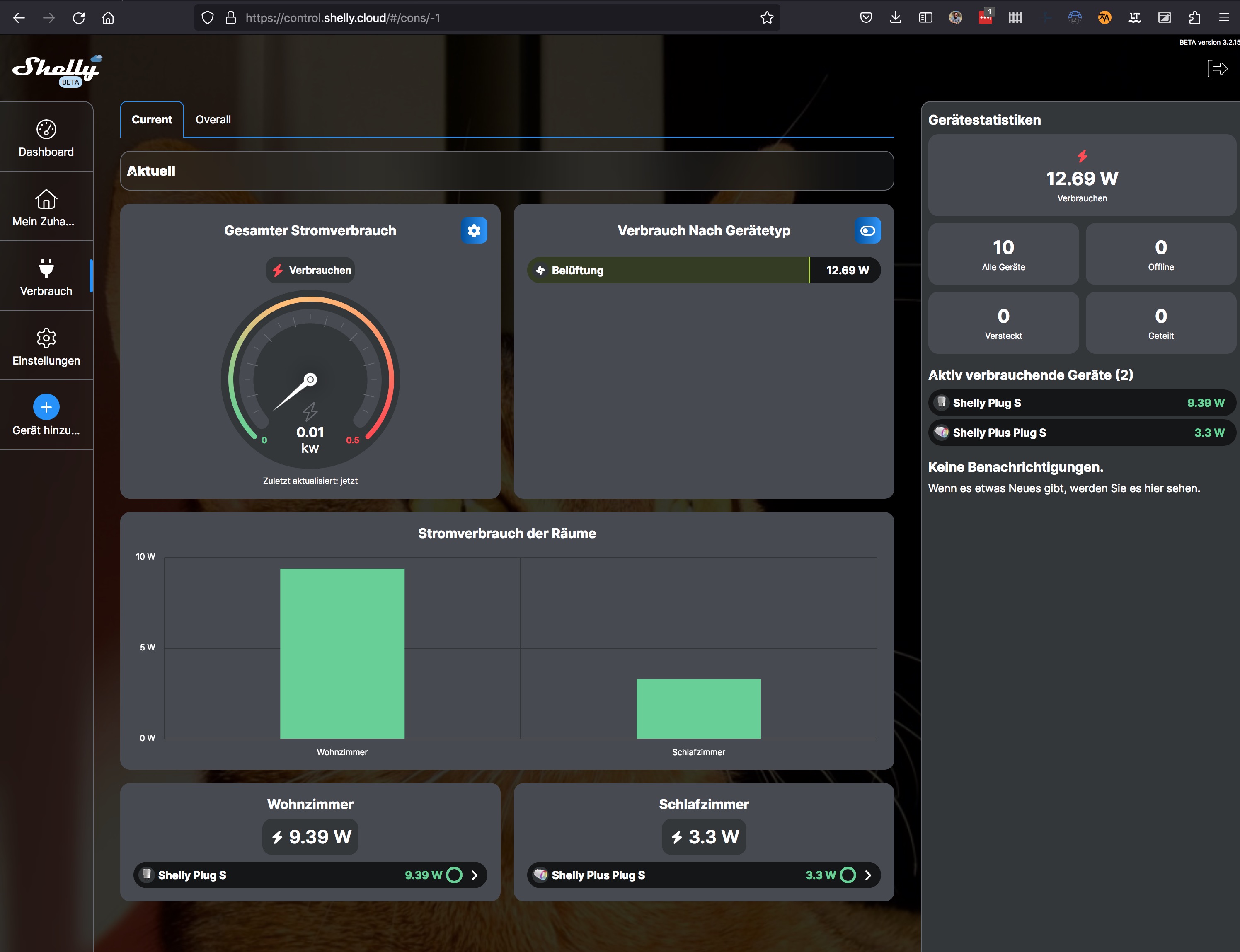Switch to the Overall tab
The width and height of the screenshot is (1240, 952).
213,120
